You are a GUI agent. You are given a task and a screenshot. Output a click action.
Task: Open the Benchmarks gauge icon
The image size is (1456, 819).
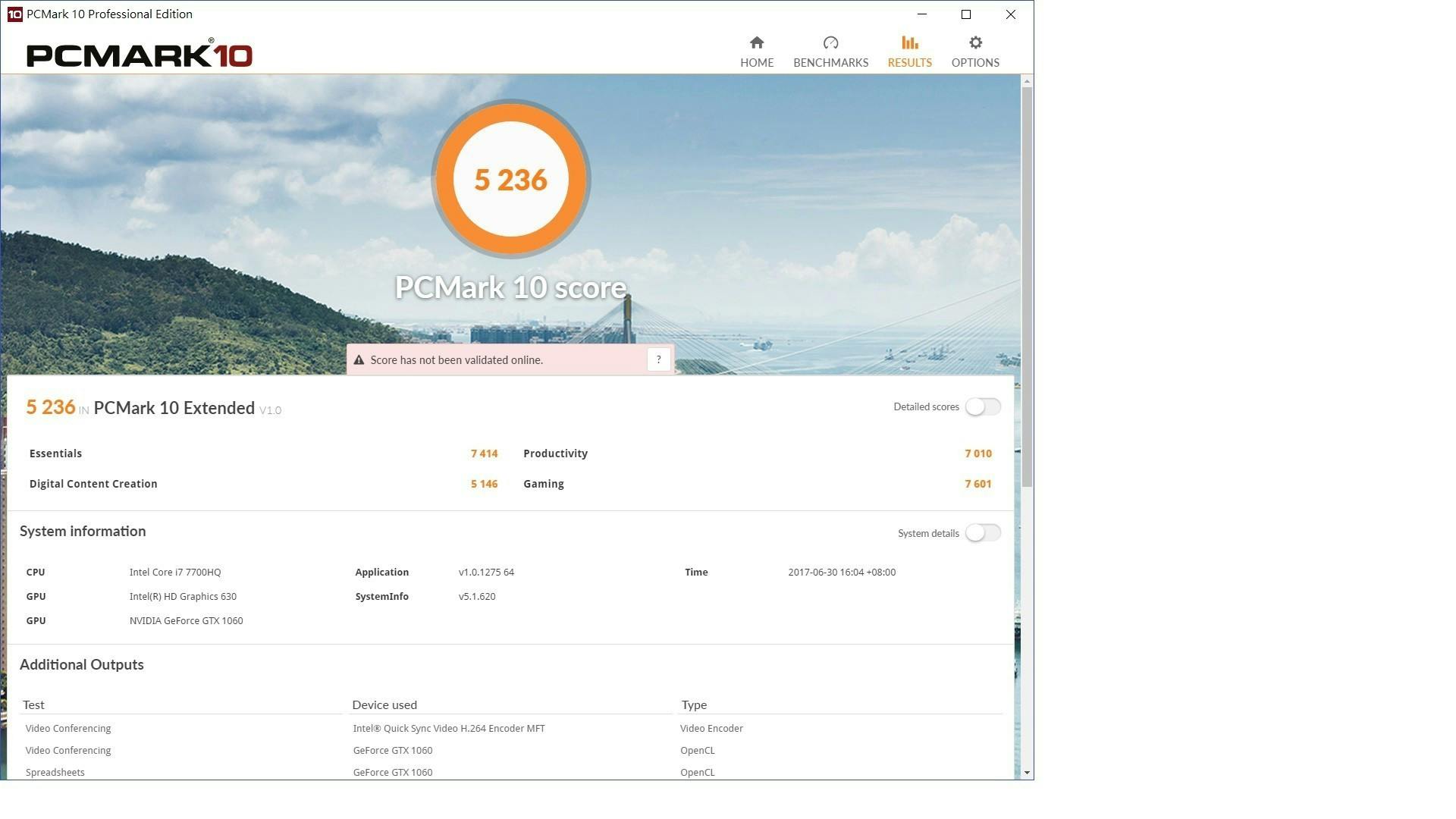pos(830,42)
